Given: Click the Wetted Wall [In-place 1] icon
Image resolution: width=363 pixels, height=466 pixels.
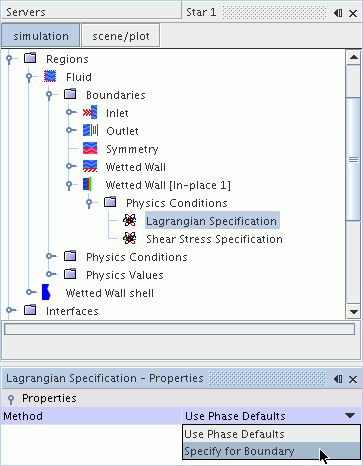Looking at the screenshot, I should tap(87, 185).
